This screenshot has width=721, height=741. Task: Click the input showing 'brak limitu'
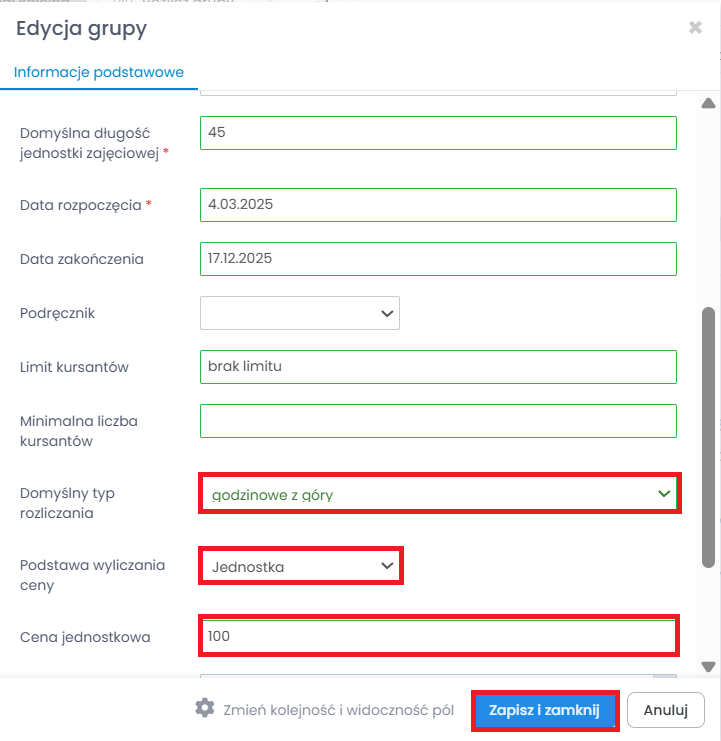point(438,367)
